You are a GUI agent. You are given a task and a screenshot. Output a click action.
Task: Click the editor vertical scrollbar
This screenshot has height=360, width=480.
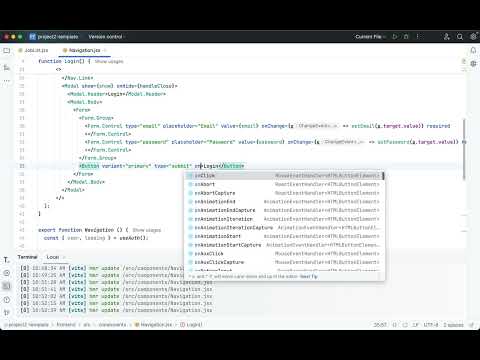464,149
